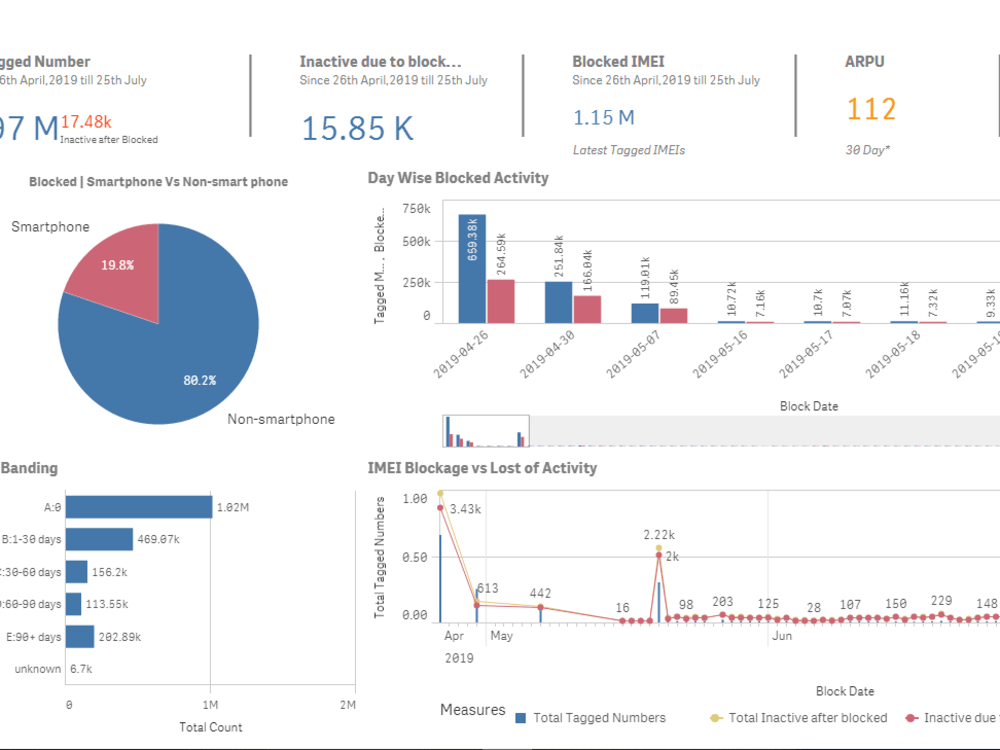1000x750 pixels.
Task: Open the ARPU KPI showing 112
Action: pyautogui.click(x=871, y=110)
